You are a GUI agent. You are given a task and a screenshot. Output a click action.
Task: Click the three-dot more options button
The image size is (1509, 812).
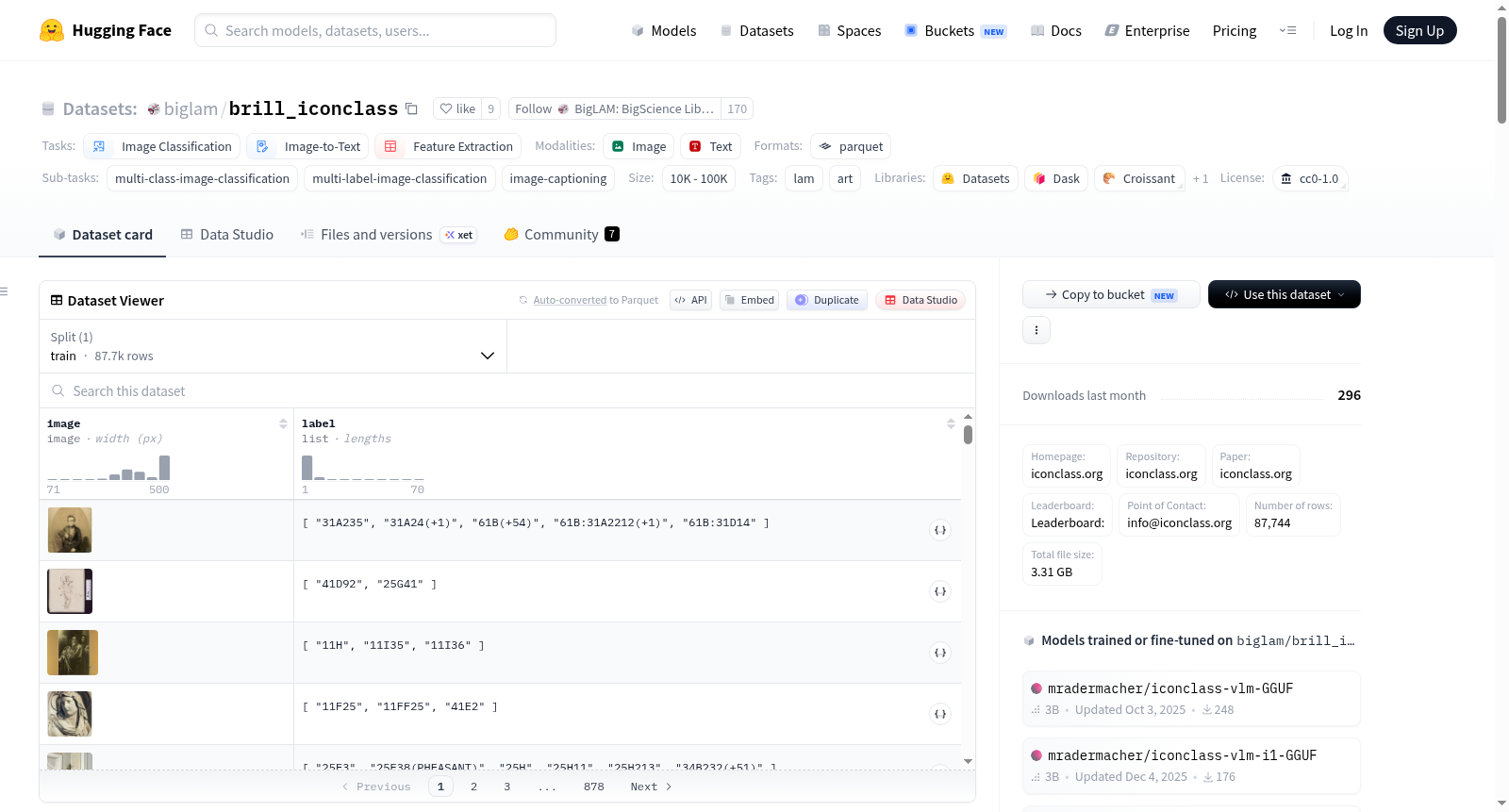[x=1036, y=330]
